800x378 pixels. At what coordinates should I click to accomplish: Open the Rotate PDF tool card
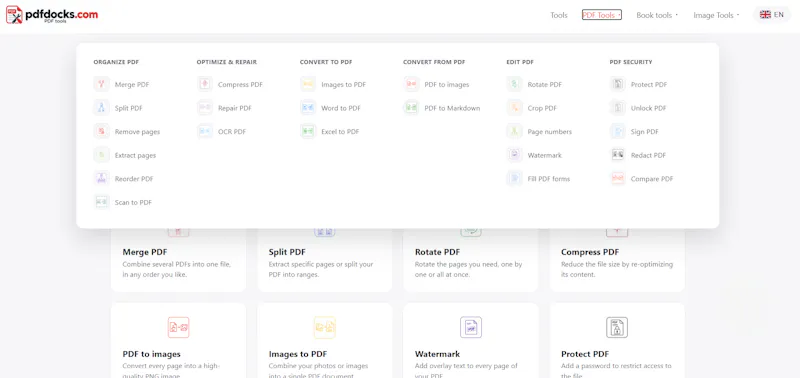(470, 260)
